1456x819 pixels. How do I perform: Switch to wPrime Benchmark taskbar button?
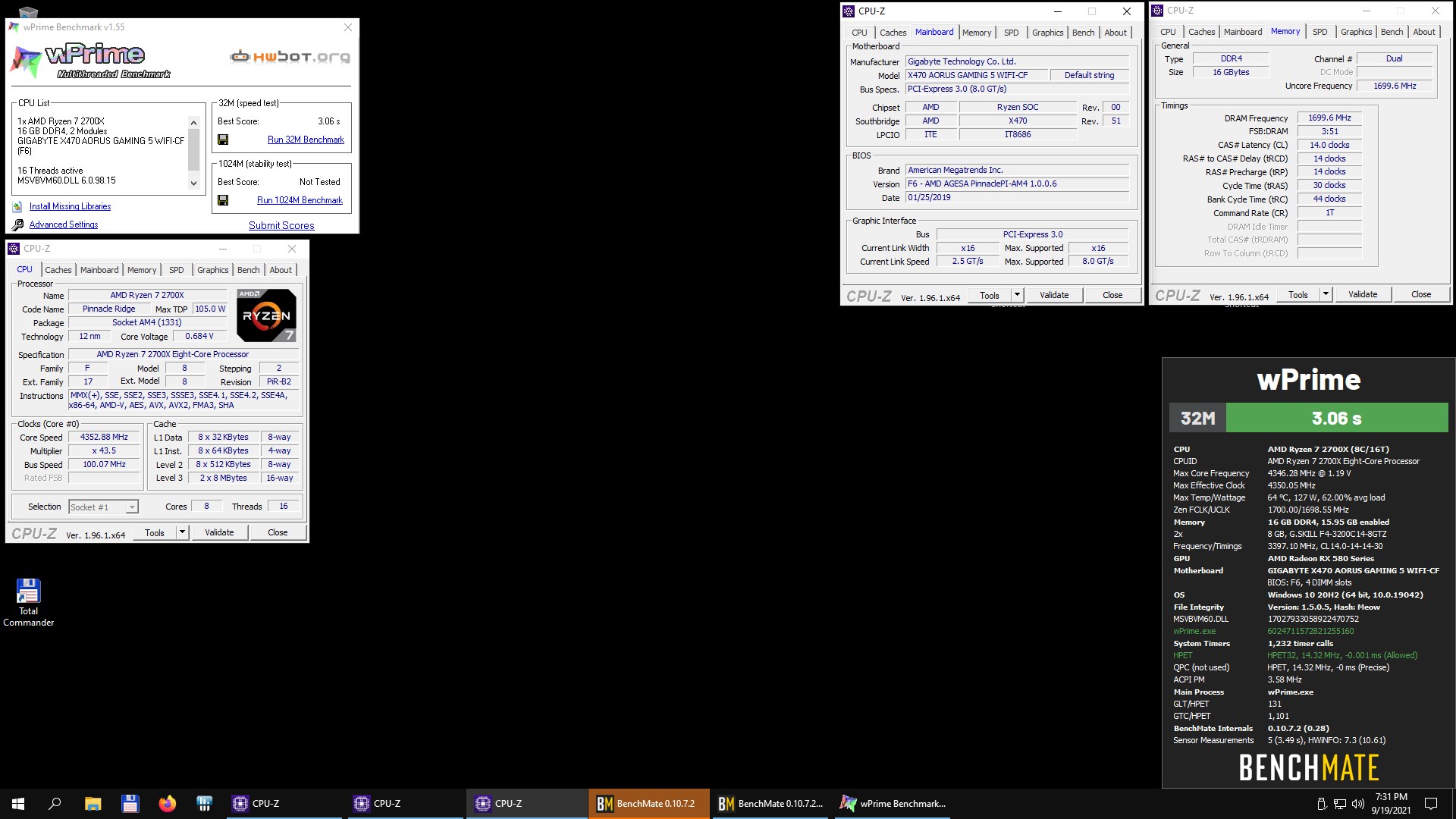click(x=893, y=804)
